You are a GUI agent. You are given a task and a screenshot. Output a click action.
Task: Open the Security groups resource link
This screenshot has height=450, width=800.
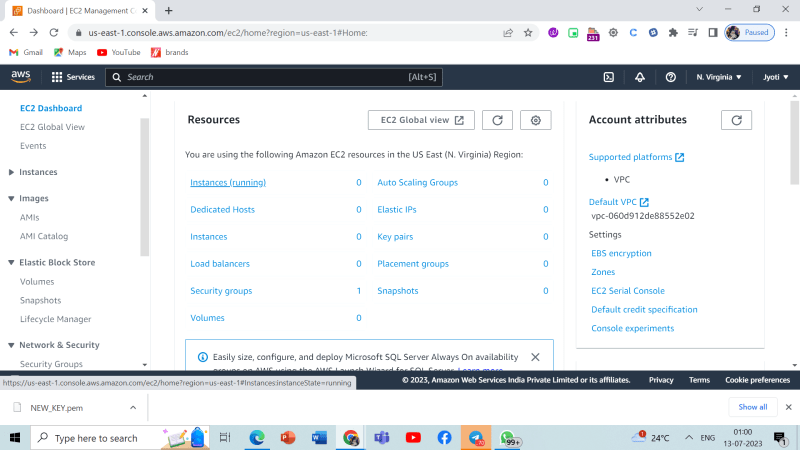point(221,291)
